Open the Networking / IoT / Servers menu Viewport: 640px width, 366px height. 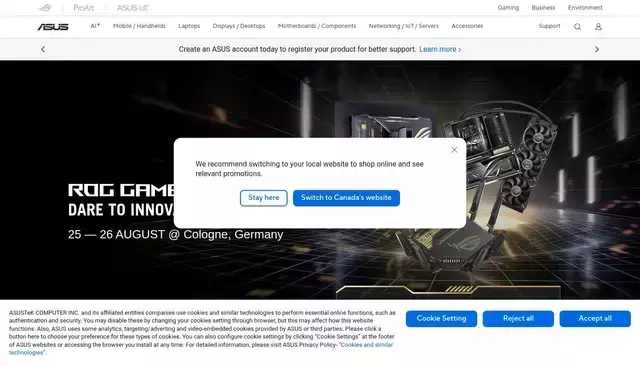click(404, 26)
